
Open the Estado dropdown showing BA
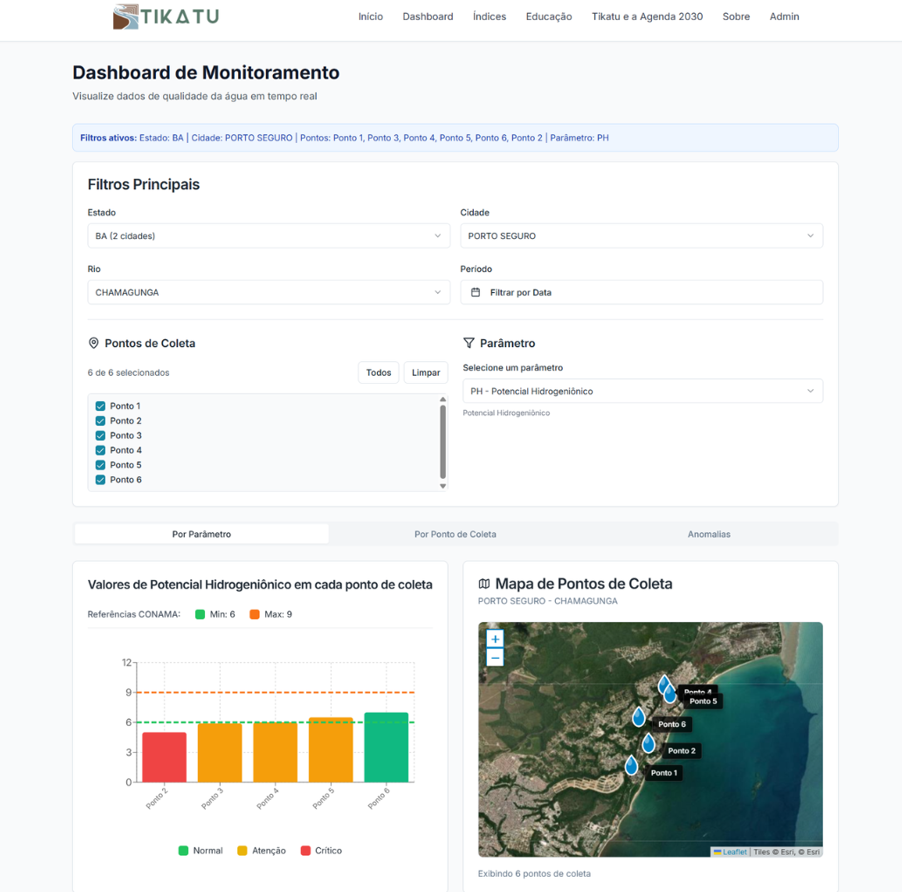pos(269,236)
